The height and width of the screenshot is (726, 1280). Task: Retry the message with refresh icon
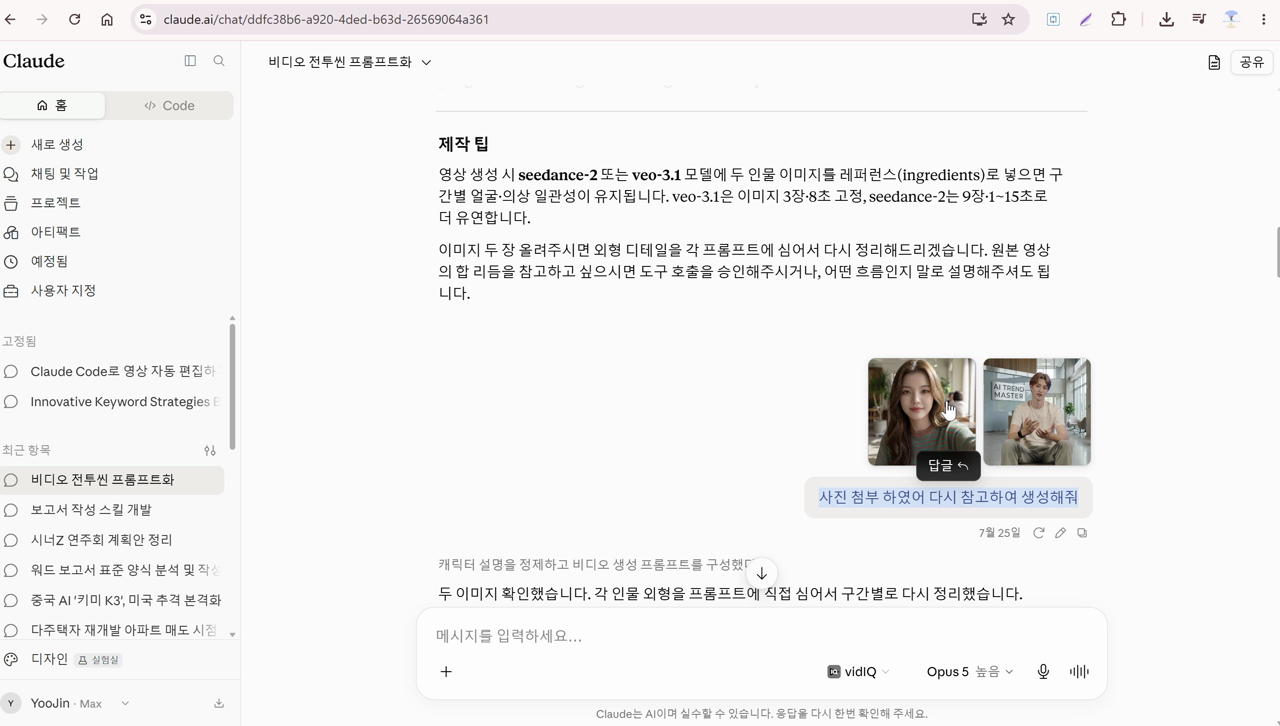[1039, 533]
